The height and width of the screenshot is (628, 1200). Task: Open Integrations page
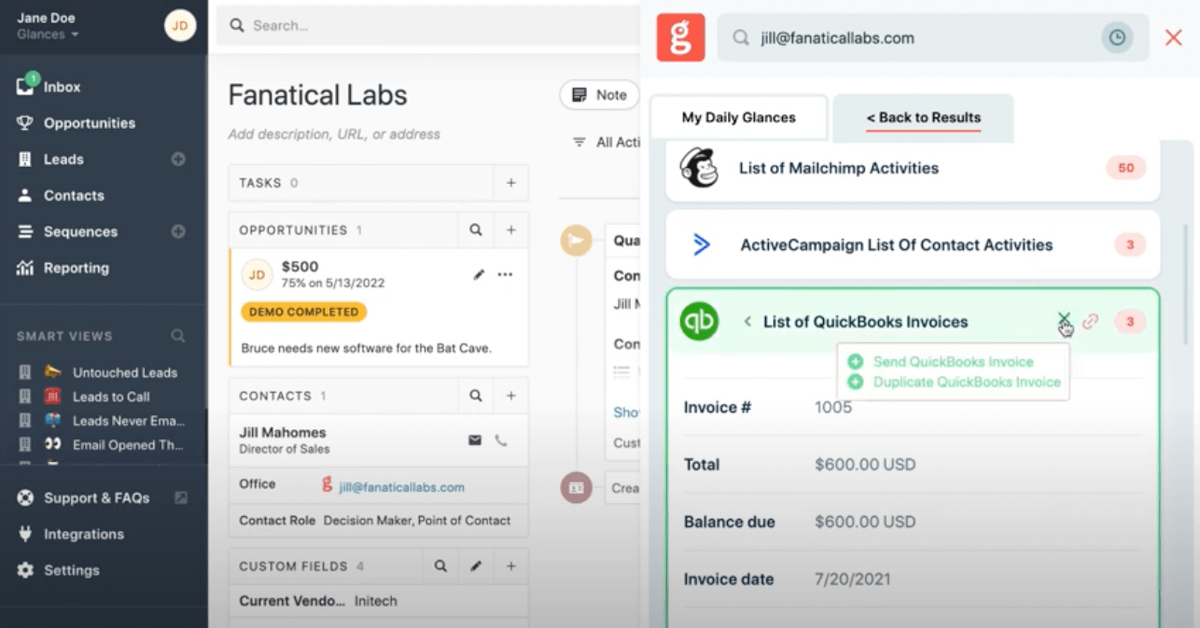83,534
